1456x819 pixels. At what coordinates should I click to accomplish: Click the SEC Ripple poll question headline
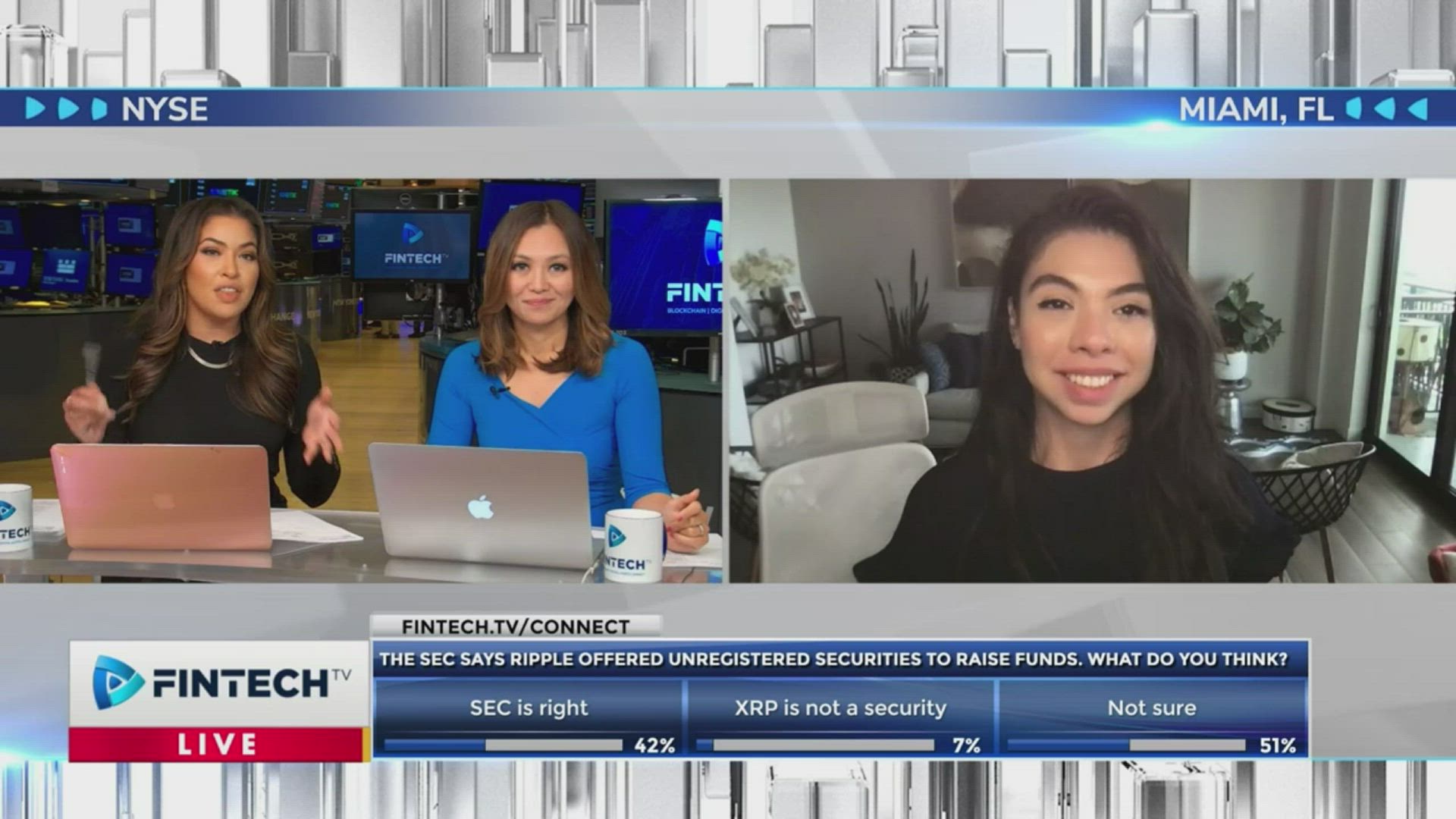click(x=833, y=659)
